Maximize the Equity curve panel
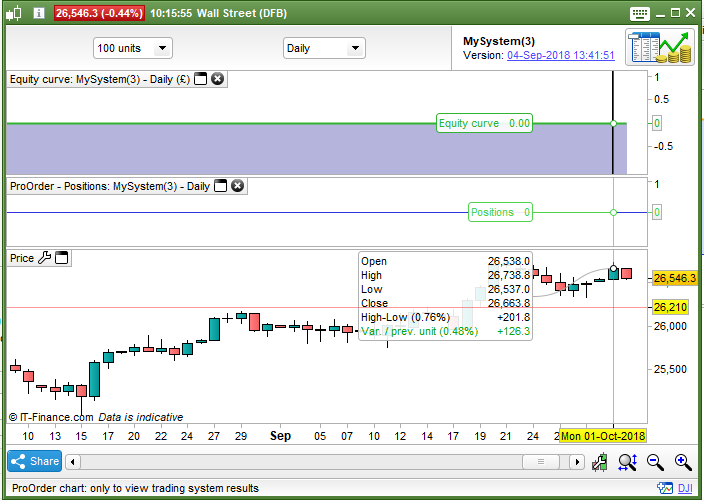The height and width of the screenshot is (500, 704). tap(200, 79)
